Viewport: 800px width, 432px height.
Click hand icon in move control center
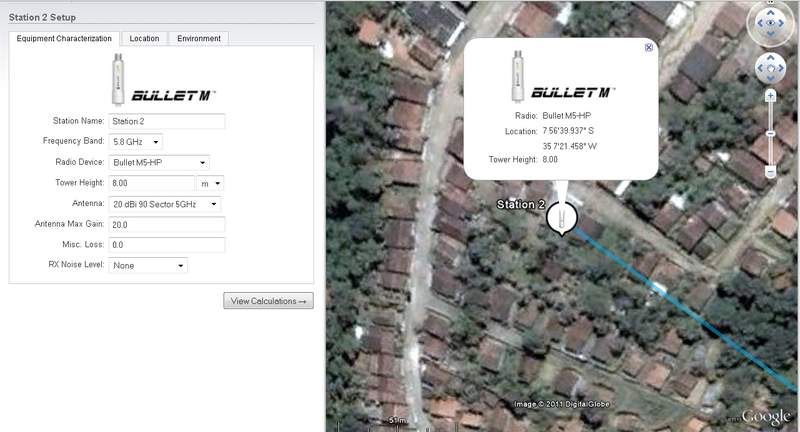click(x=770, y=68)
